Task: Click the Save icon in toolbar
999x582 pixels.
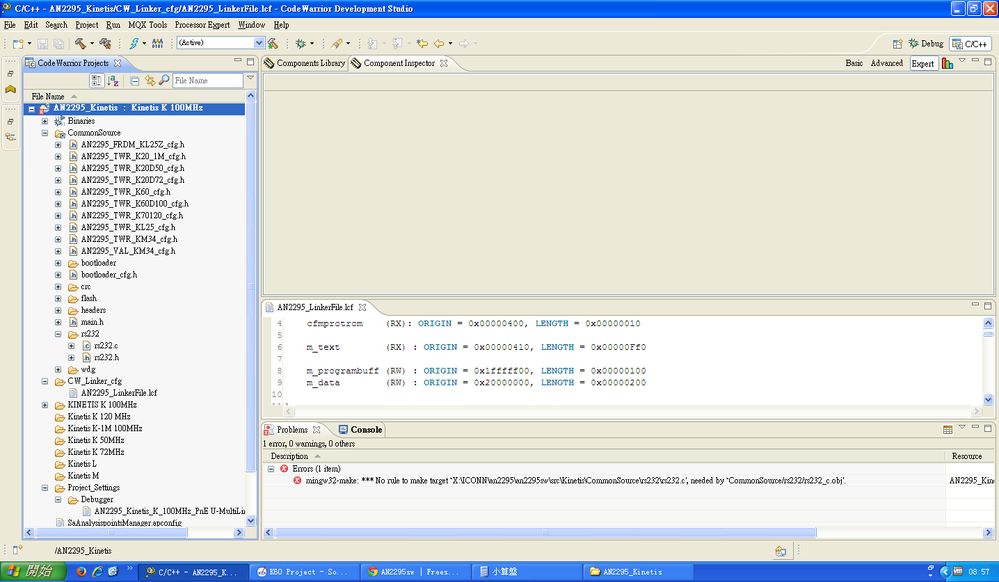Action: tap(43, 43)
